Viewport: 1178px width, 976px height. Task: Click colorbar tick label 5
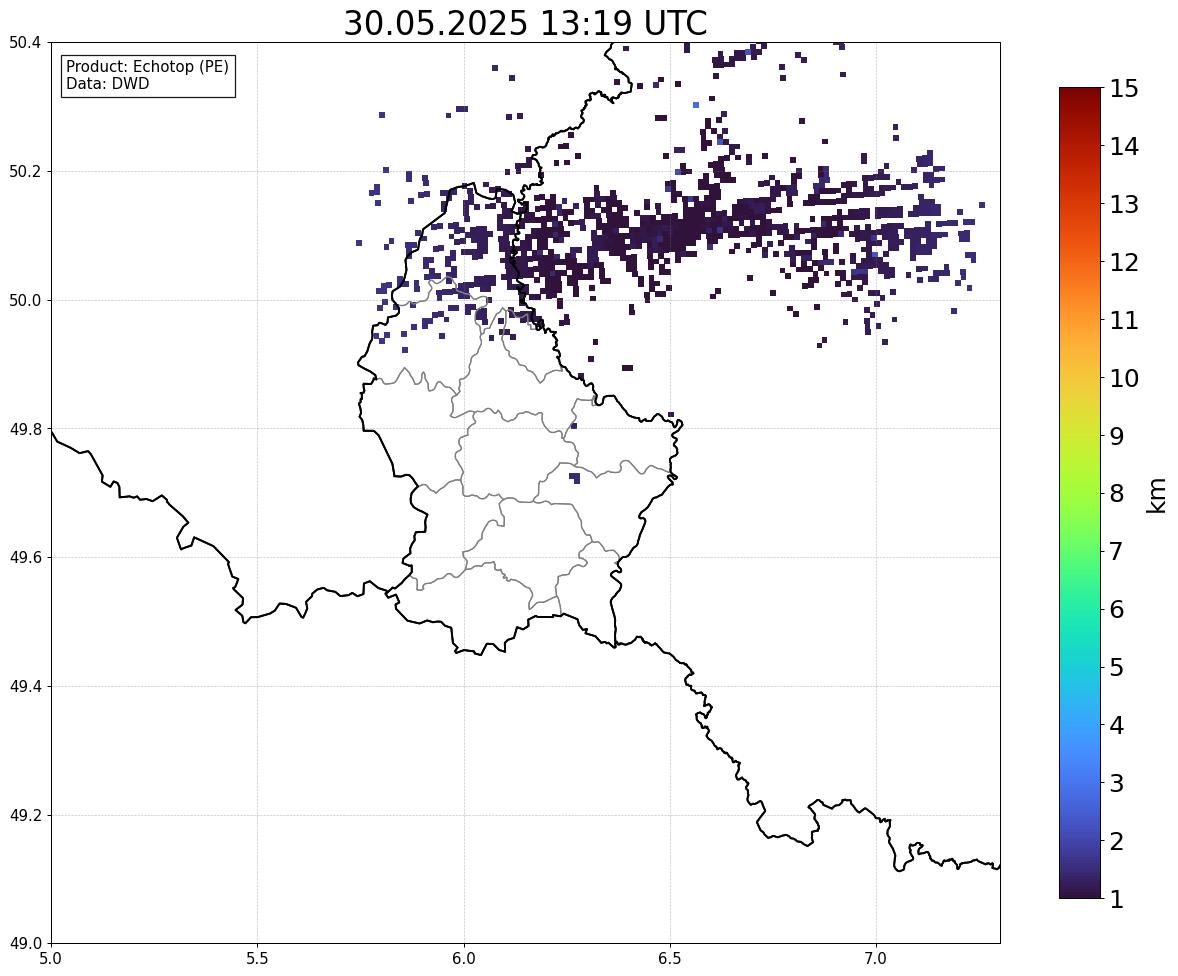tap(1116, 667)
